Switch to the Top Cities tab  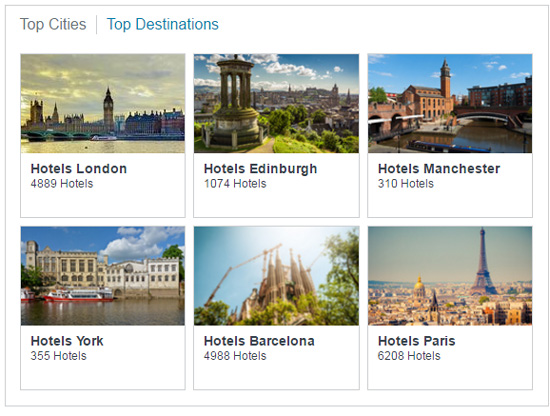(x=53, y=25)
